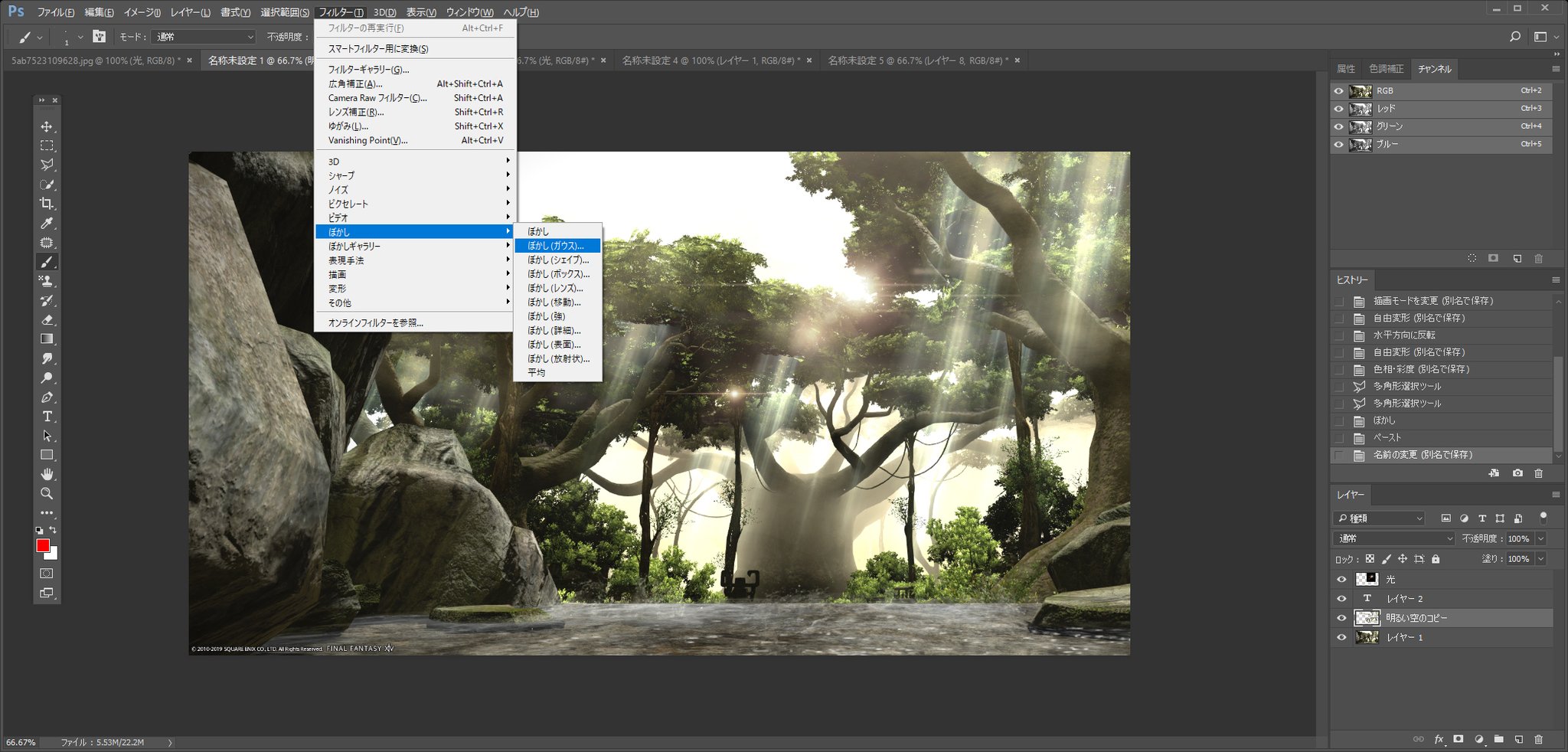Hide the 光 layer visibility eye

pos(1341,580)
